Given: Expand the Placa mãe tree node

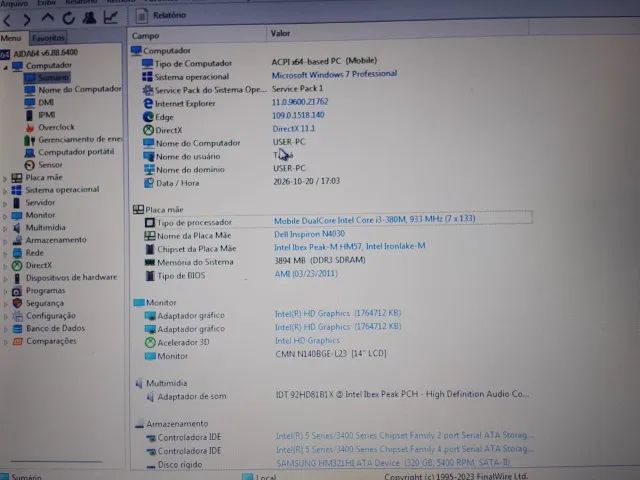Looking at the screenshot, I should pos(5,179).
